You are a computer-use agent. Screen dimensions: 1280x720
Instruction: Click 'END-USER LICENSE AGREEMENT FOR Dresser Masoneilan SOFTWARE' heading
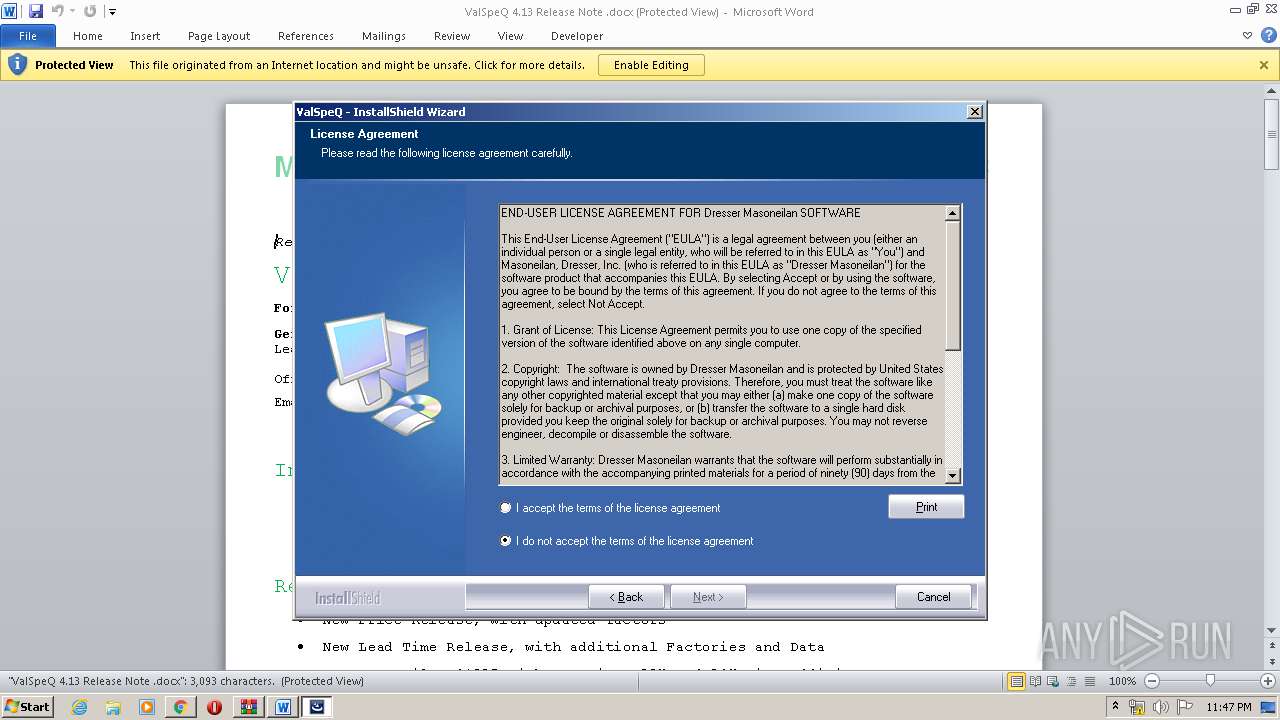[x=680, y=213]
